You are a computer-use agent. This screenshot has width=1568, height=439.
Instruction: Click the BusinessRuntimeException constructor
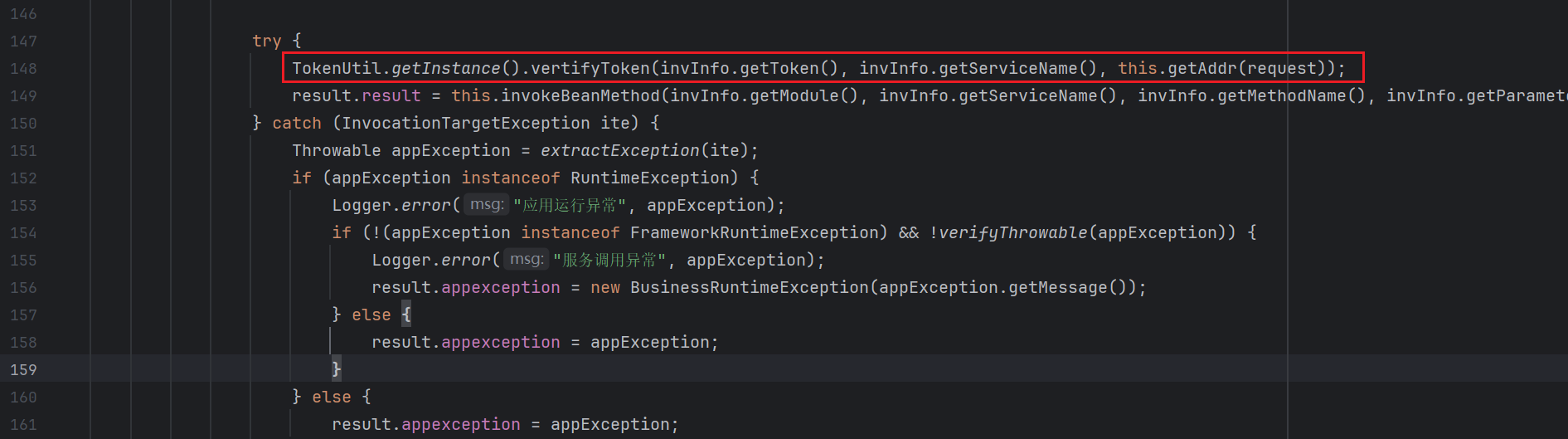pyautogui.click(x=749, y=288)
